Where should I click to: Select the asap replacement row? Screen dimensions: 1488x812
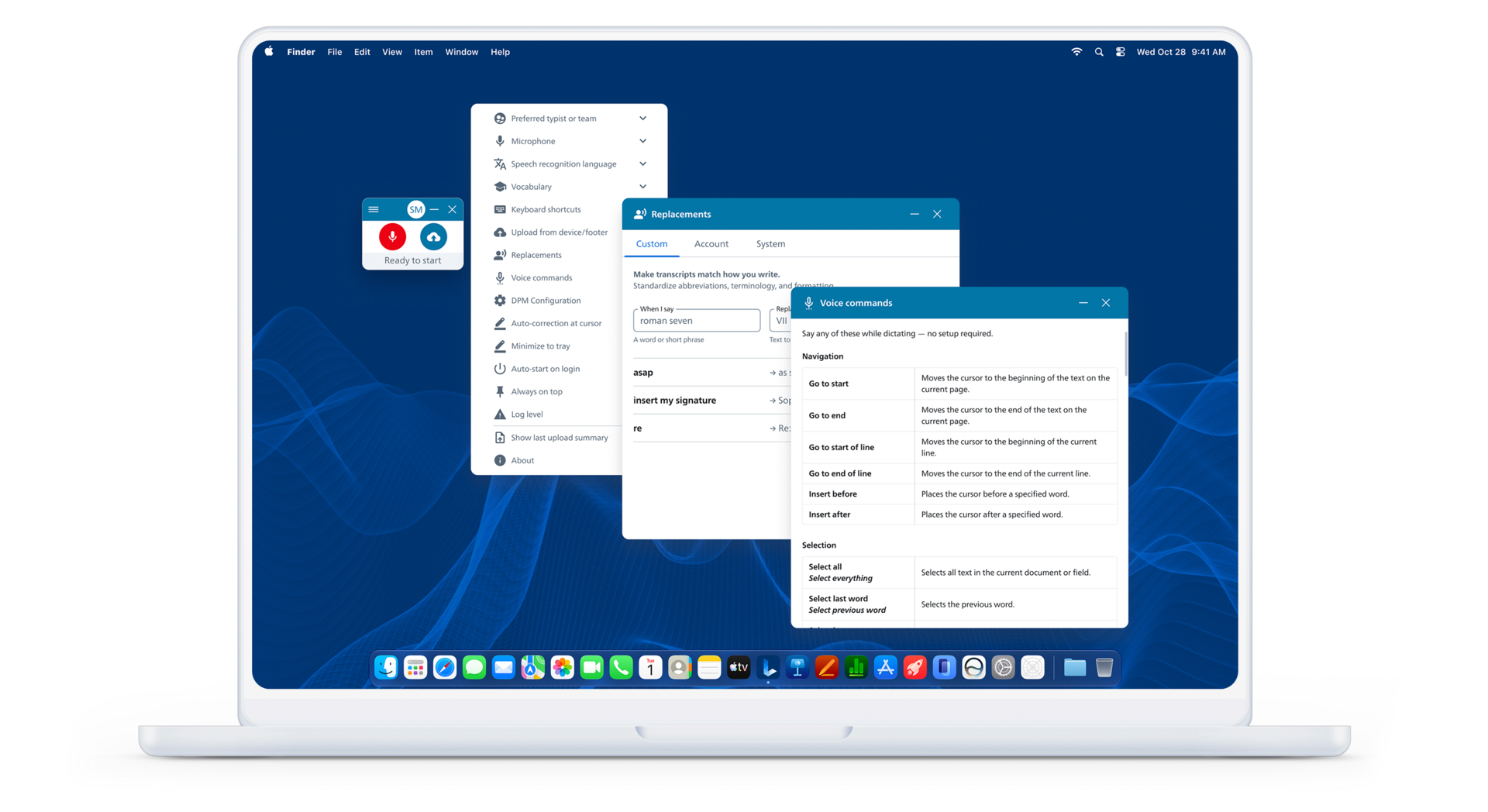711,373
